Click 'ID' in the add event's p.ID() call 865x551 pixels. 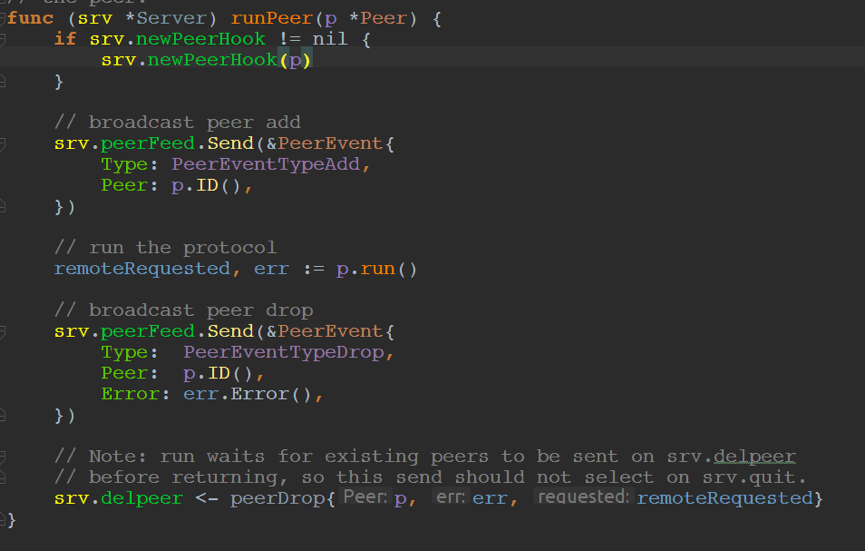(207, 185)
